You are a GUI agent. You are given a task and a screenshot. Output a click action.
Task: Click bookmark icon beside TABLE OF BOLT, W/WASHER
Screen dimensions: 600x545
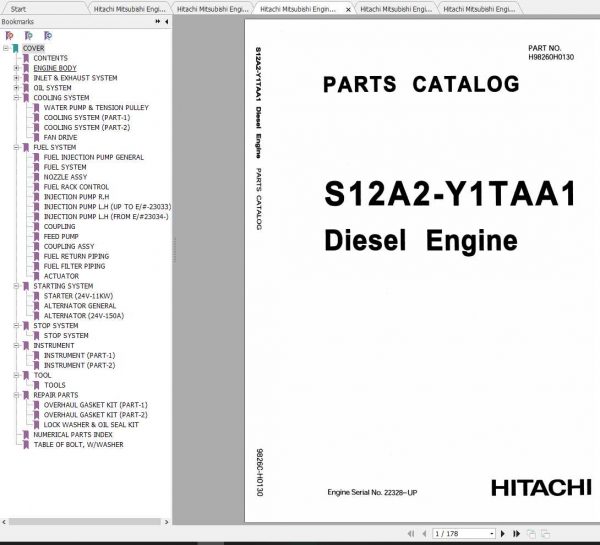26,445
